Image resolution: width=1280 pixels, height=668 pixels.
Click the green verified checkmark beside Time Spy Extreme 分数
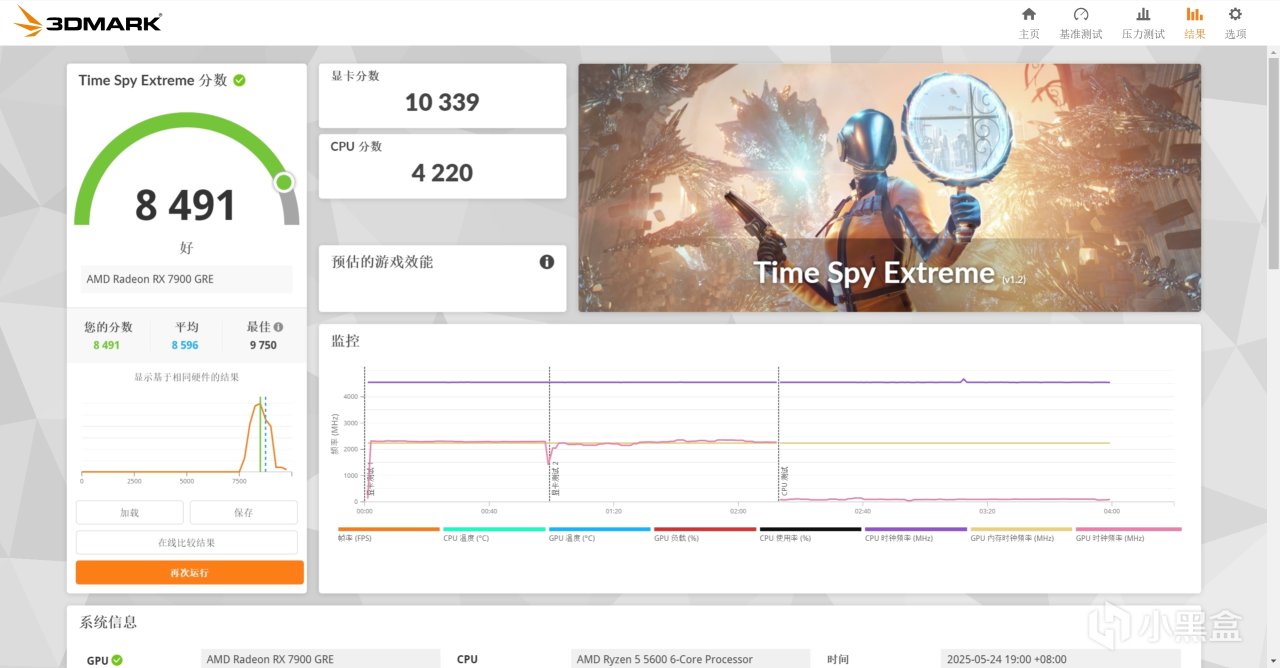[239, 80]
